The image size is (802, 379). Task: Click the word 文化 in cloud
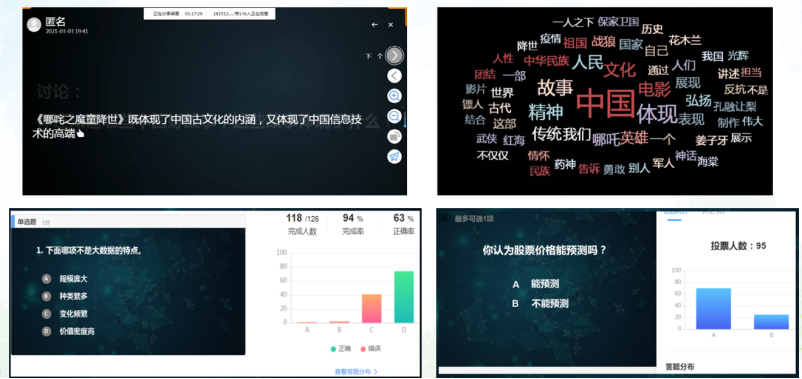[619, 70]
